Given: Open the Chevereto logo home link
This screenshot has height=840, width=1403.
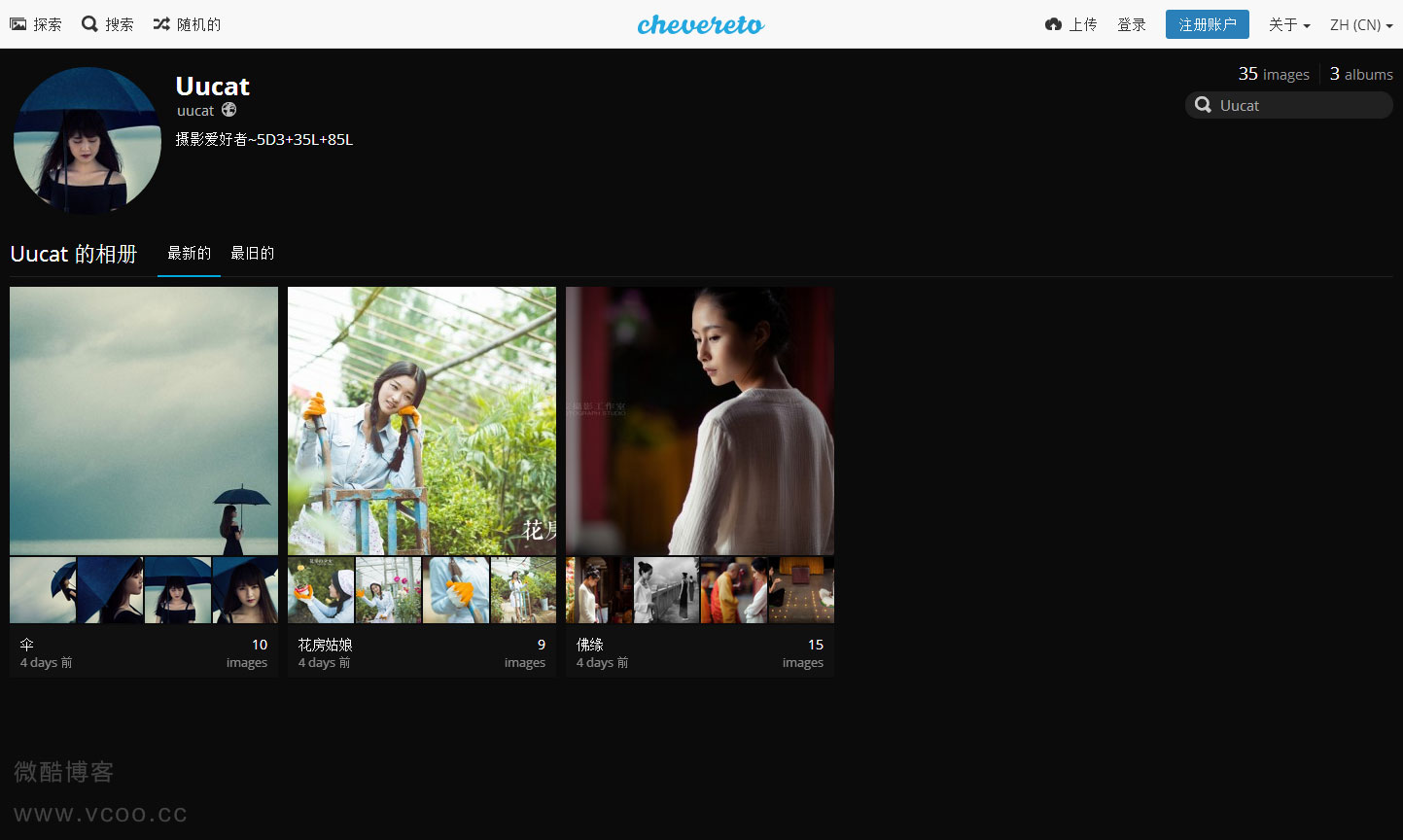Looking at the screenshot, I should click(701, 24).
